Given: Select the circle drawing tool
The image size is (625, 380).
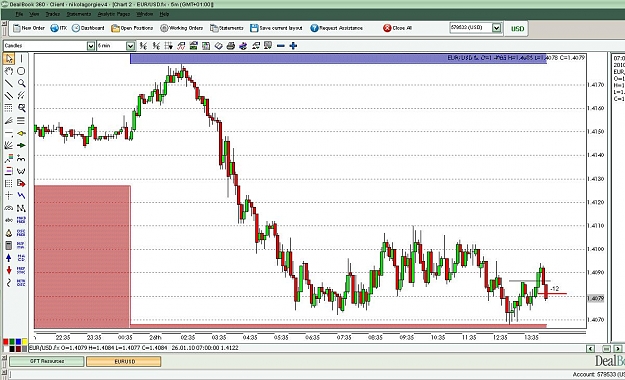Looking at the screenshot, I should click(x=21, y=71).
